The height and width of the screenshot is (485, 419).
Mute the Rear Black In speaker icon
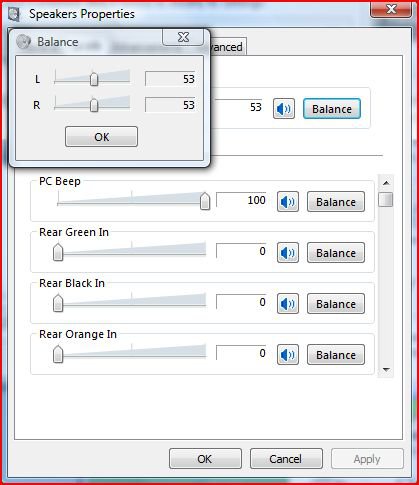[288, 304]
